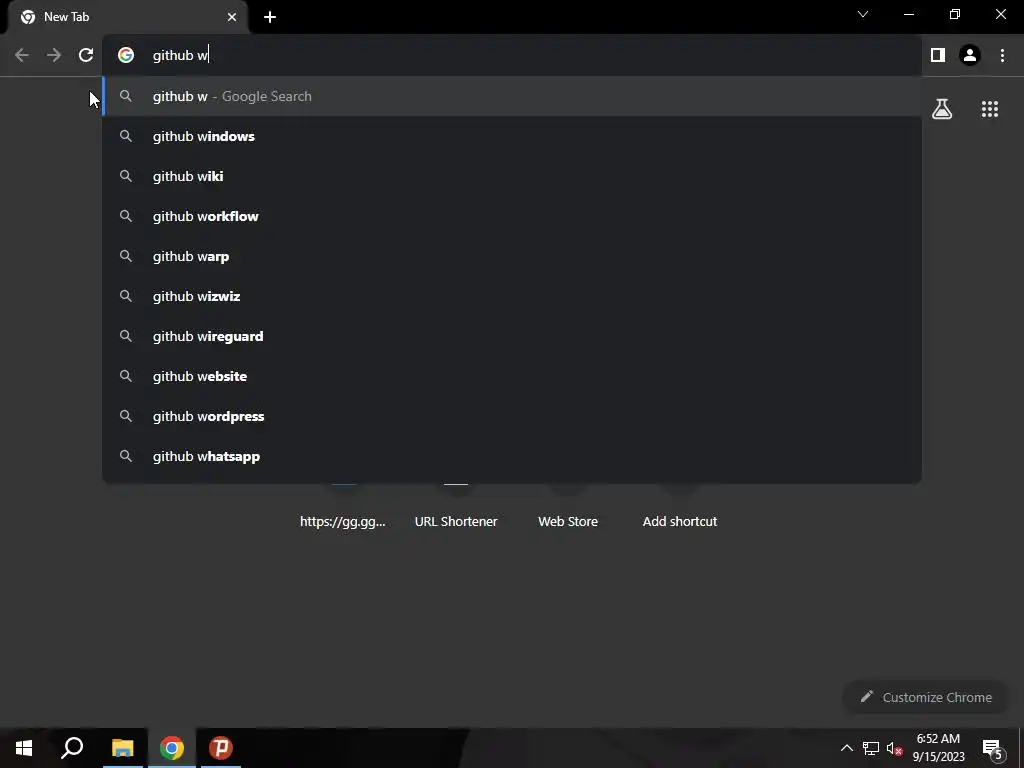Image resolution: width=1024 pixels, height=768 pixels.
Task: Open the Windows Start menu
Action: [24, 748]
